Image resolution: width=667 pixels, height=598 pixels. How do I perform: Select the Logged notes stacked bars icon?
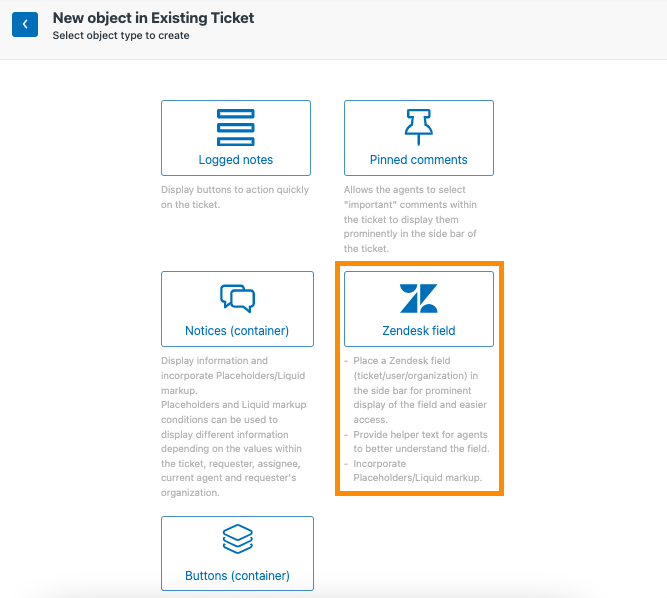click(x=236, y=128)
